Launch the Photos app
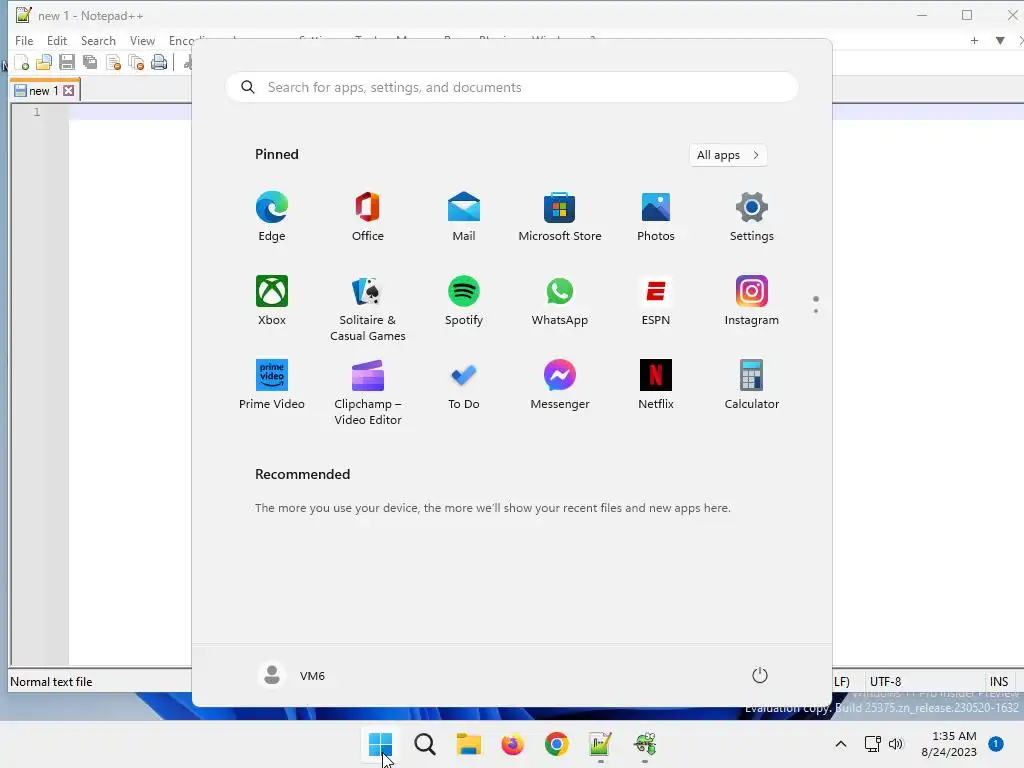 tap(656, 217)
